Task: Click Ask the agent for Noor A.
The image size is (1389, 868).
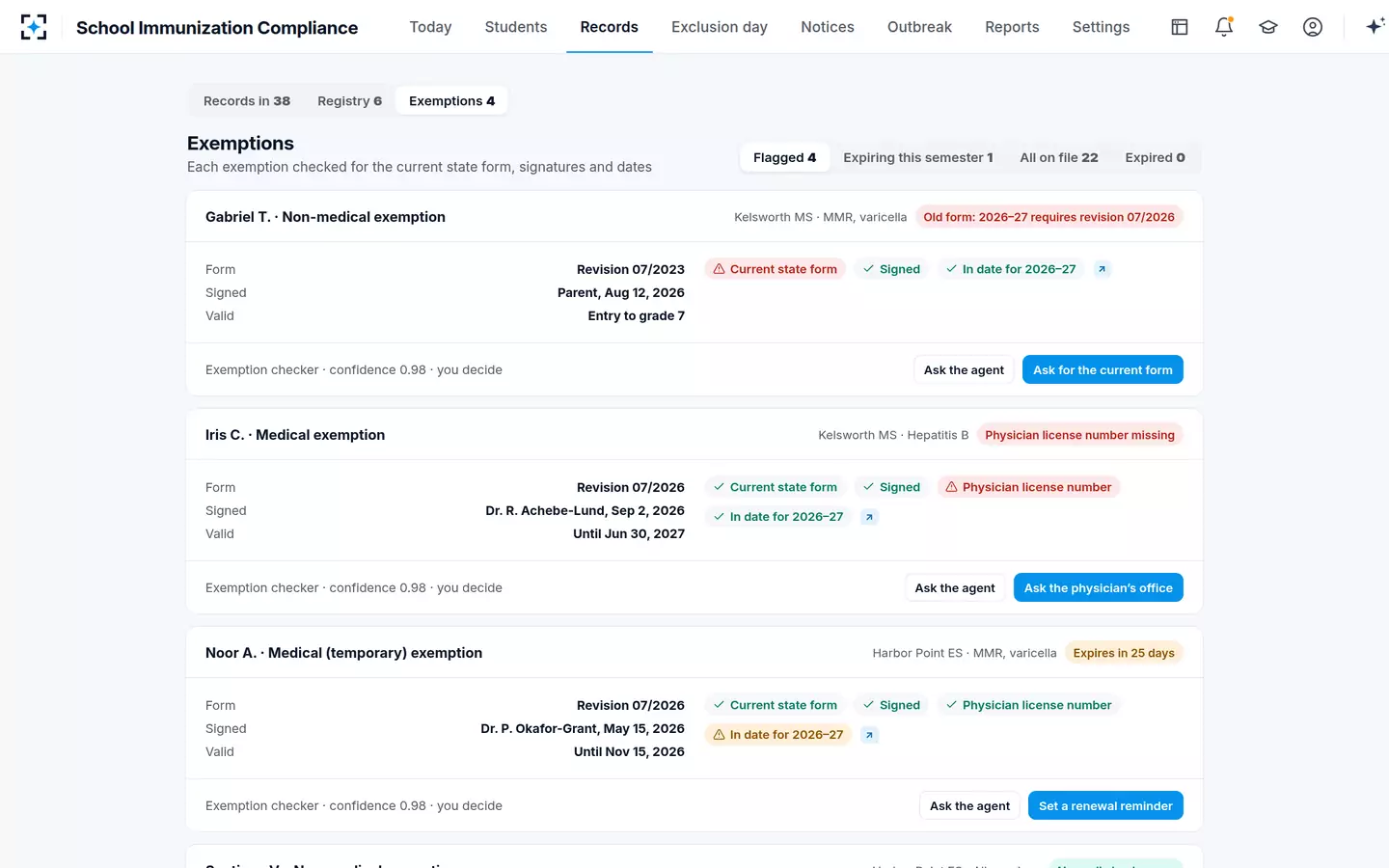Action: (x=969, y=806)
